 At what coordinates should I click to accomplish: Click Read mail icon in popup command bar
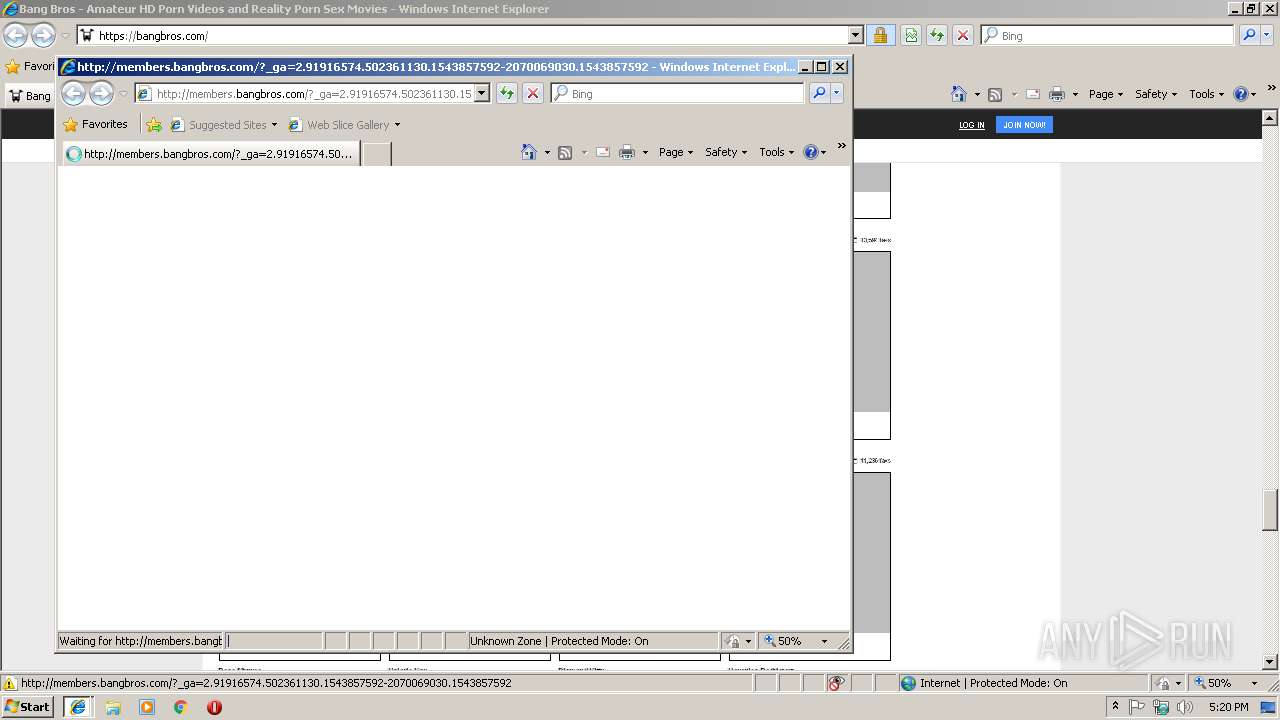603,152
